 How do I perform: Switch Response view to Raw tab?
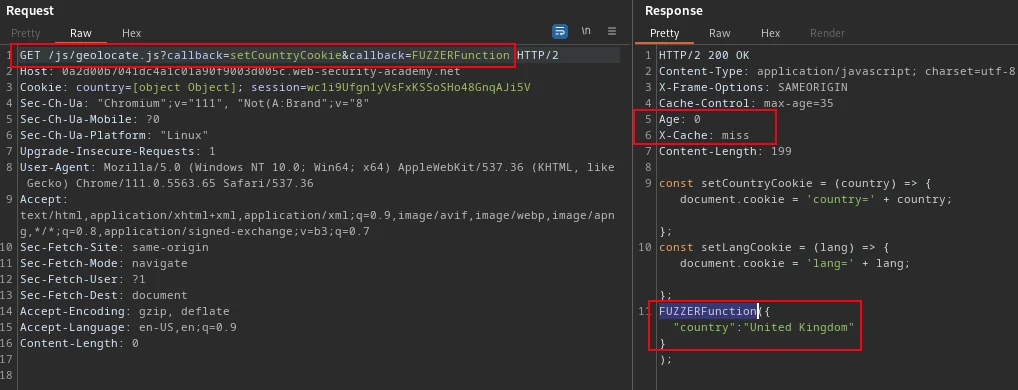click(x=719, y=33)
